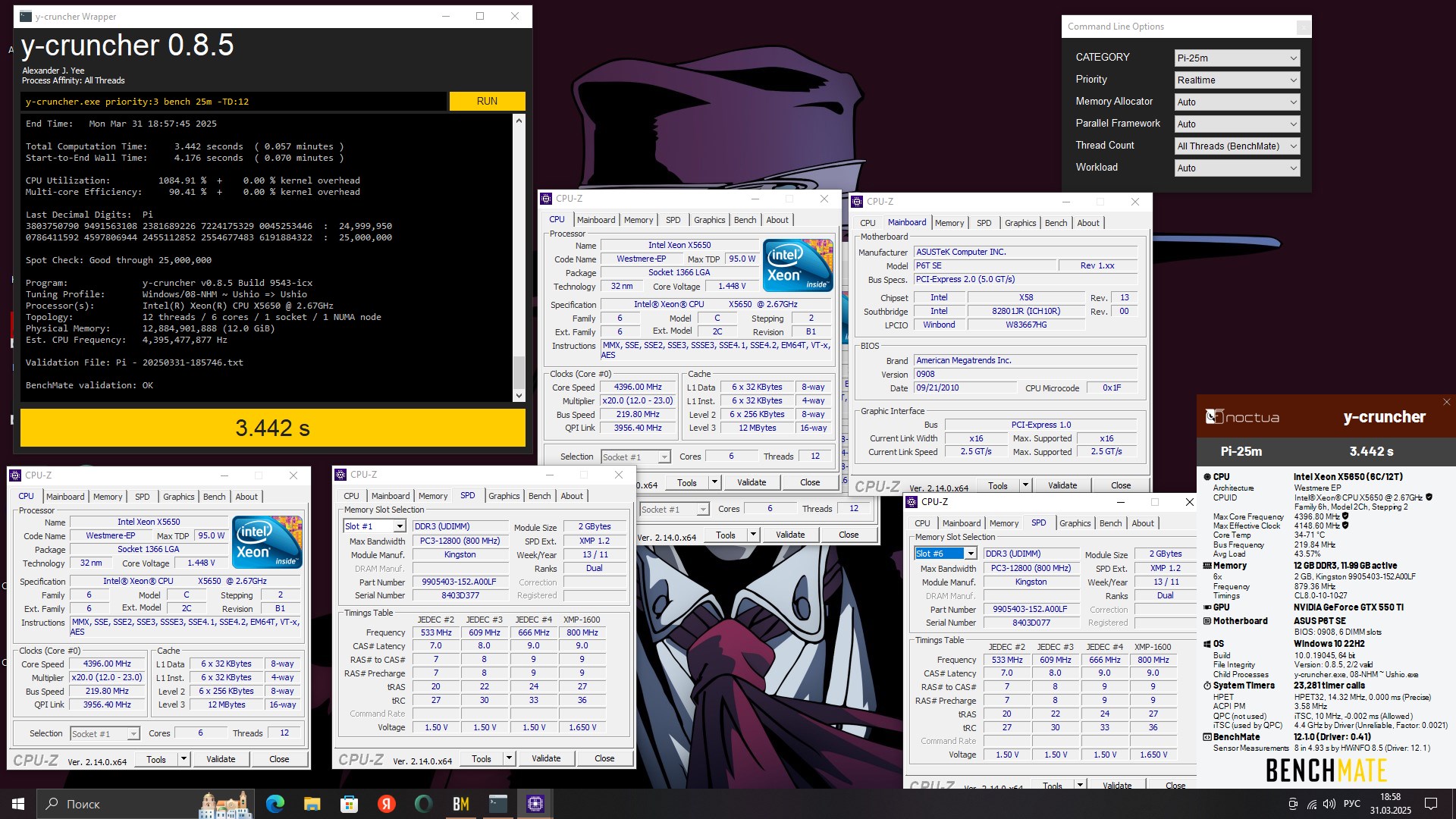Expand the Slot #1 memory slot dropdown
The height and width of the screenshot is (819, 1456).
(399, 526)
